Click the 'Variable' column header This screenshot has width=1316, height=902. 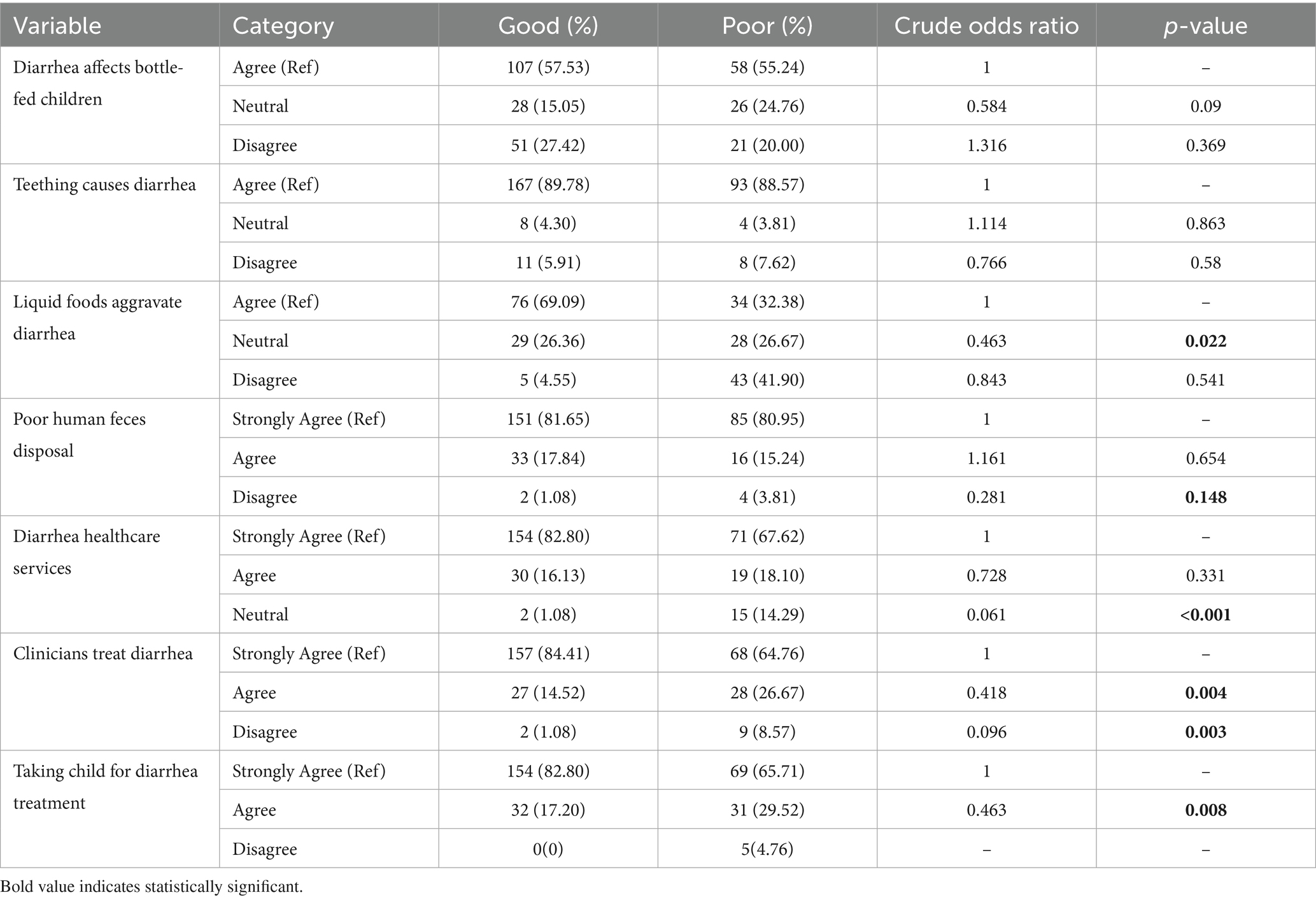57,25
